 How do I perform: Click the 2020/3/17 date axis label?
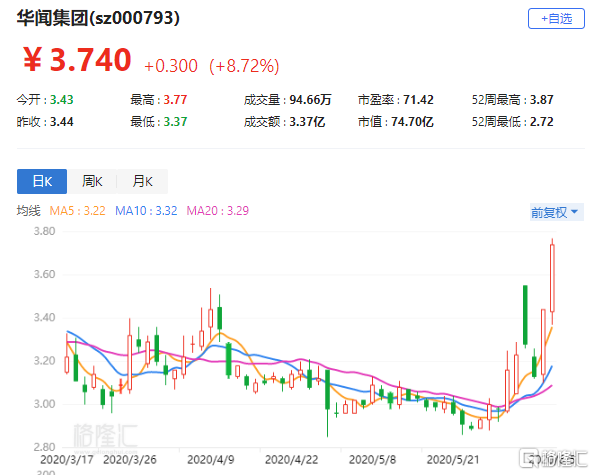(67, 459)
